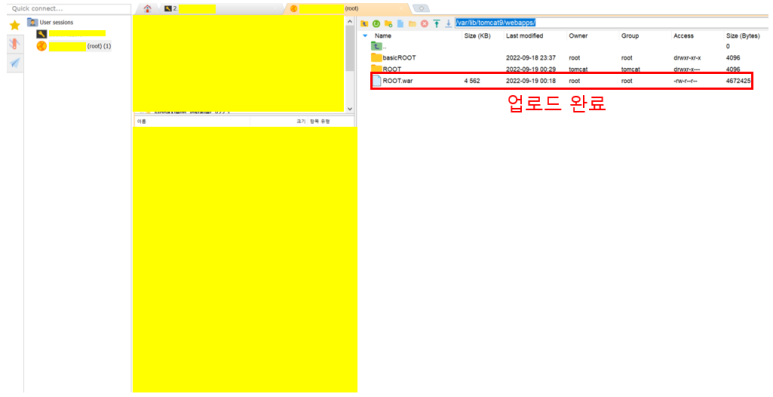Screen dimensions: 773x397
Task: Click the 4672425 bytes value
Action: (738, 80)
